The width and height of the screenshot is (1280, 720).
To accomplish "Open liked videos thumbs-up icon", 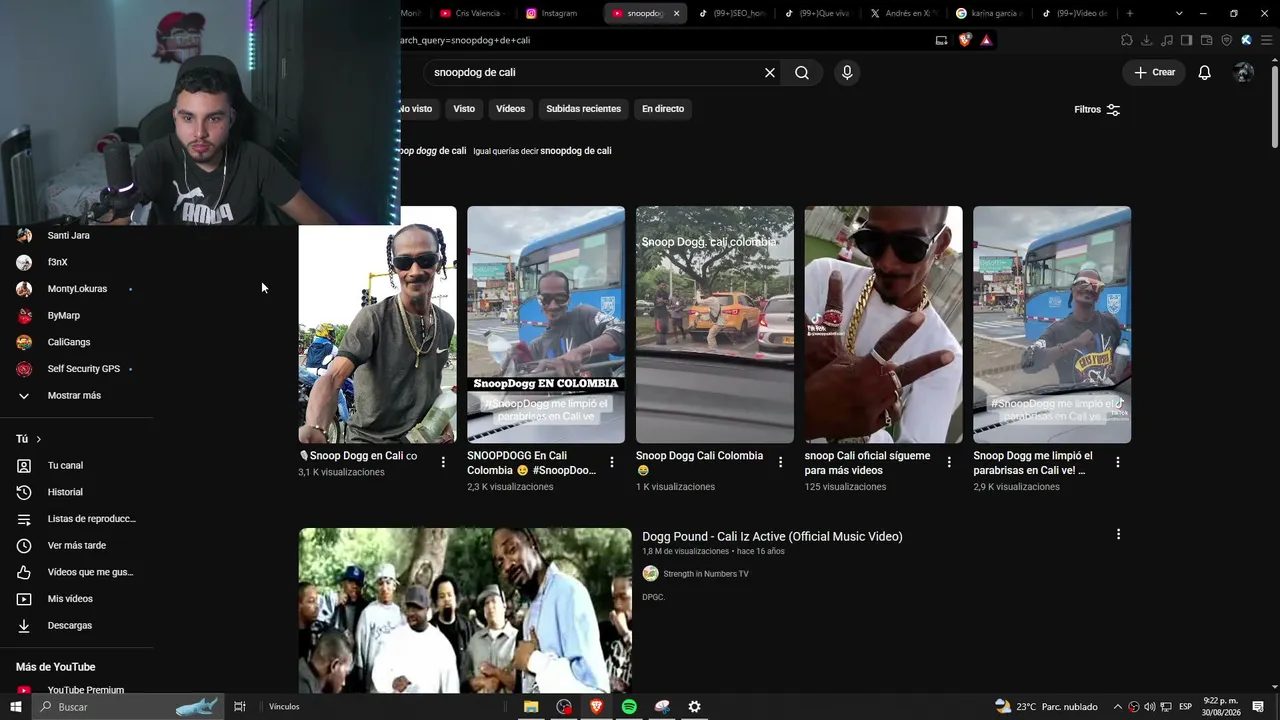I will point(24,572).
